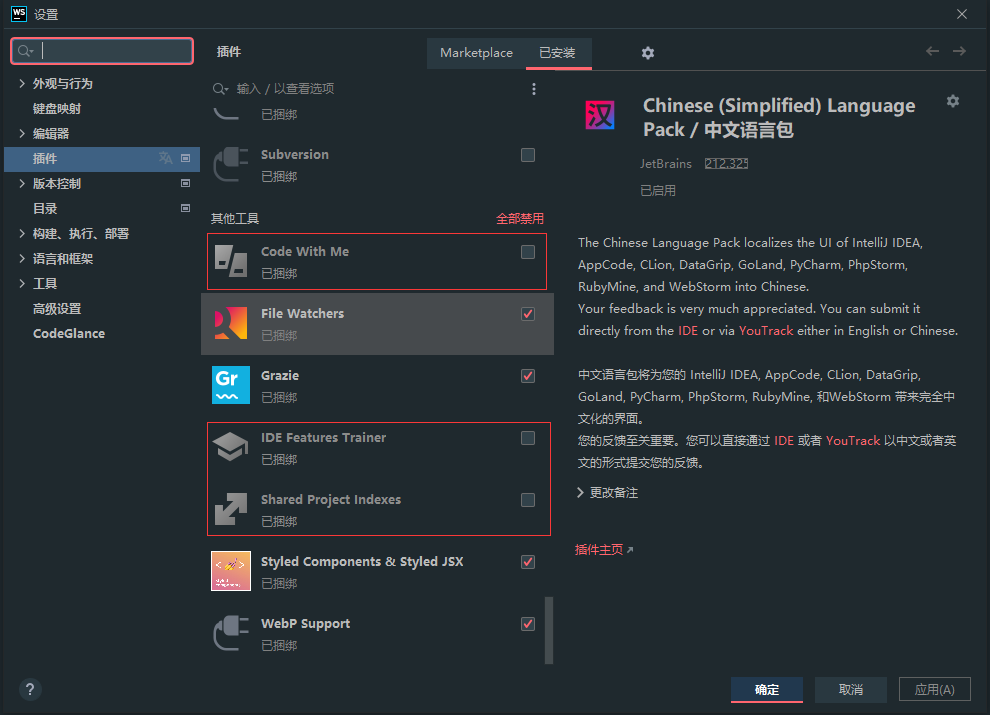This screenshot has height=715, width=990.
Task: Select the Shared Project Indexes plugin icon
Action: (x=230, y=509)
